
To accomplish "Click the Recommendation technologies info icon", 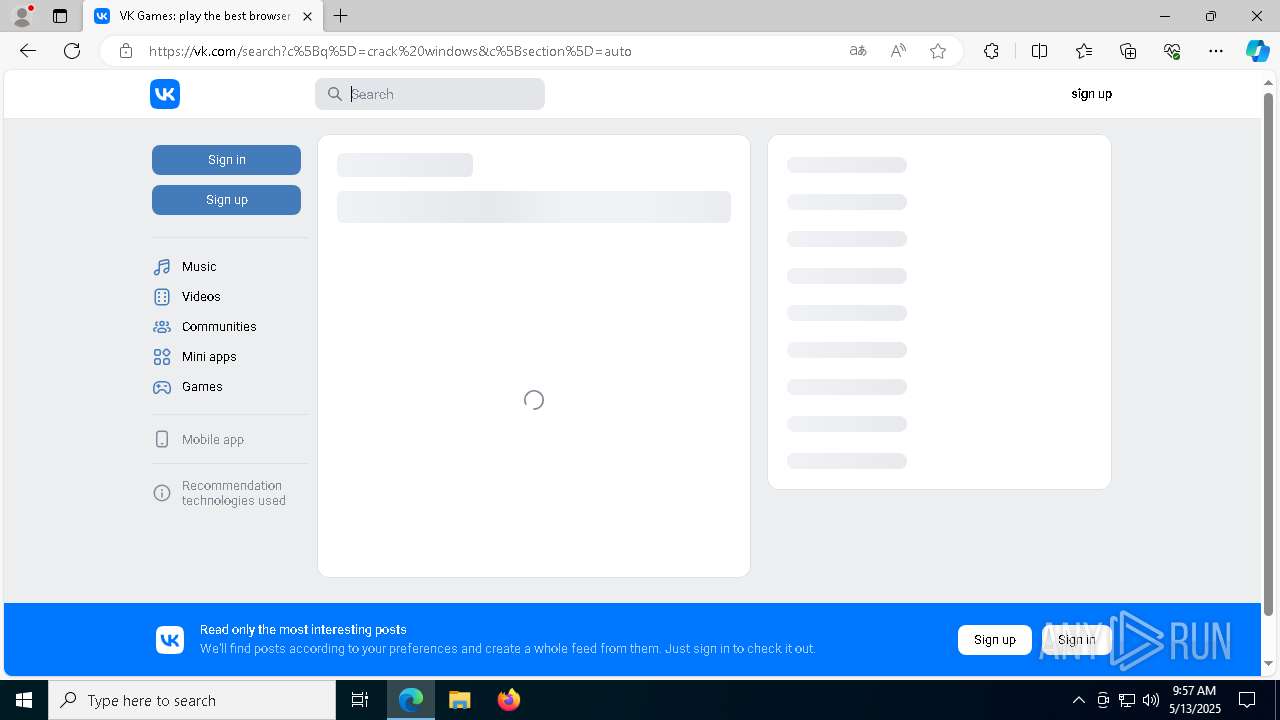I will (162, 493).
